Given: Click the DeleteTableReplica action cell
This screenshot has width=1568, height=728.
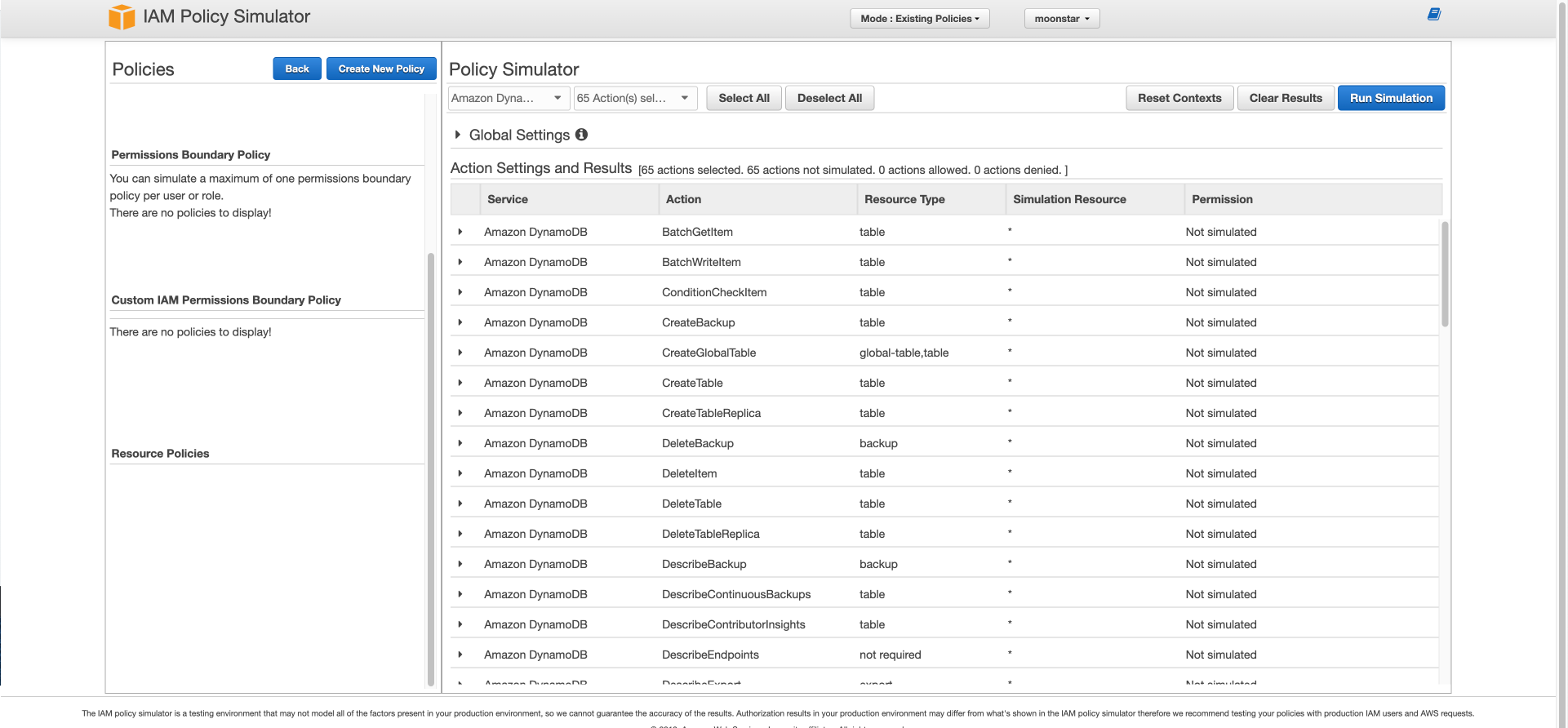Looking at the screenshot, I should [711, 534].
